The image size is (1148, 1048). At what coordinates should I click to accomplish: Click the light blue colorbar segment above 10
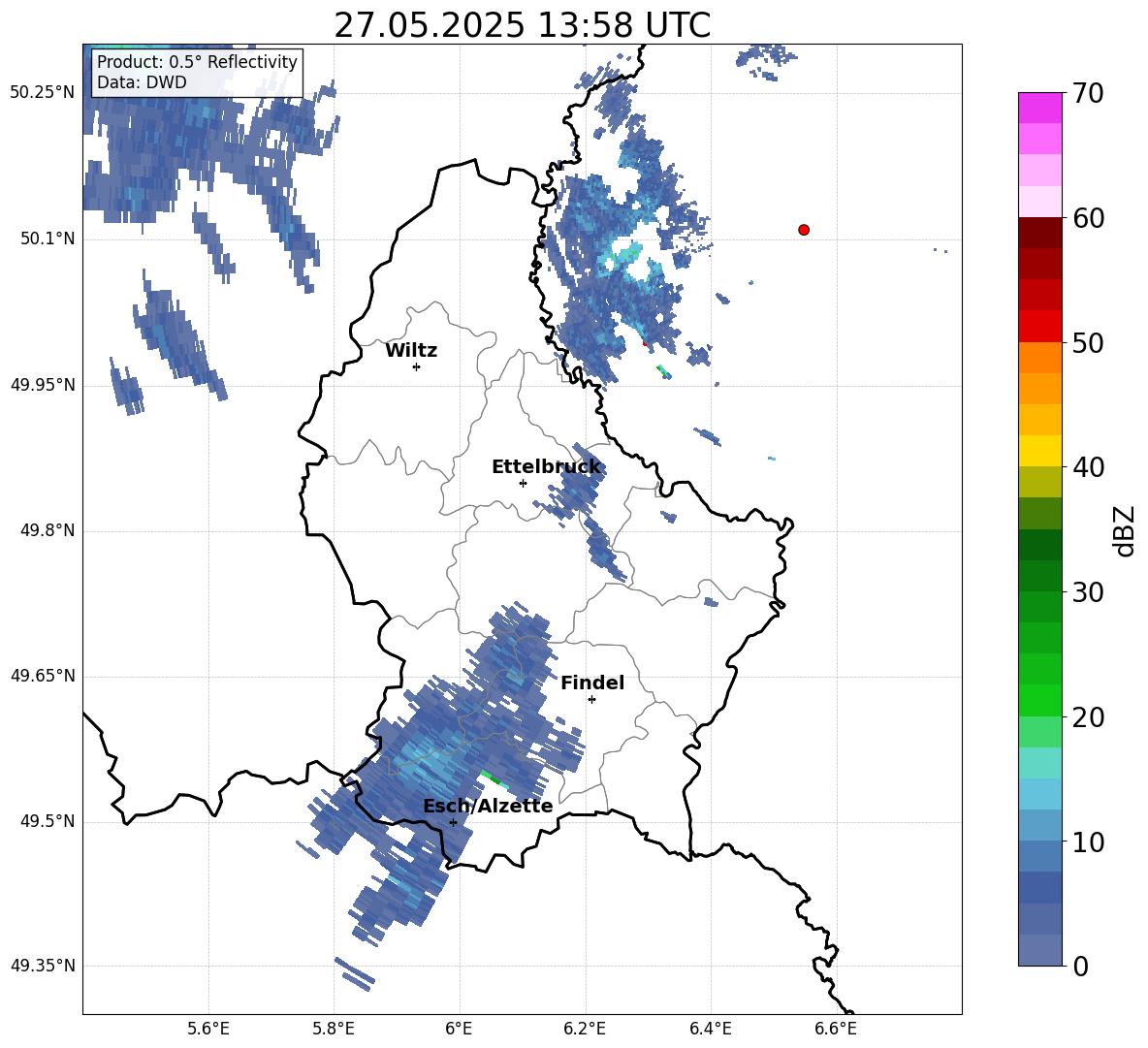1039,826
